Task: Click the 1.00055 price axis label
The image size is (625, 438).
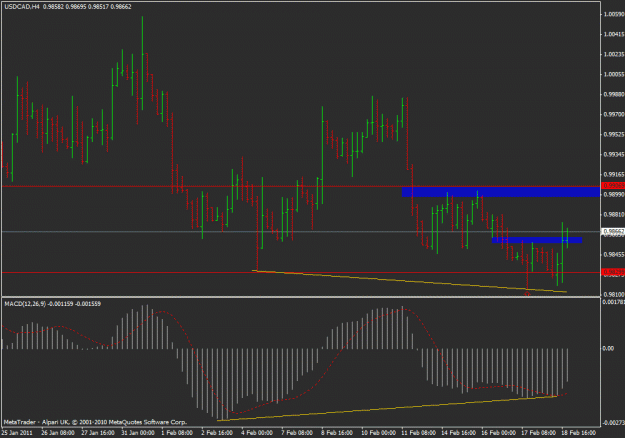Action: [x=613, y=75]
